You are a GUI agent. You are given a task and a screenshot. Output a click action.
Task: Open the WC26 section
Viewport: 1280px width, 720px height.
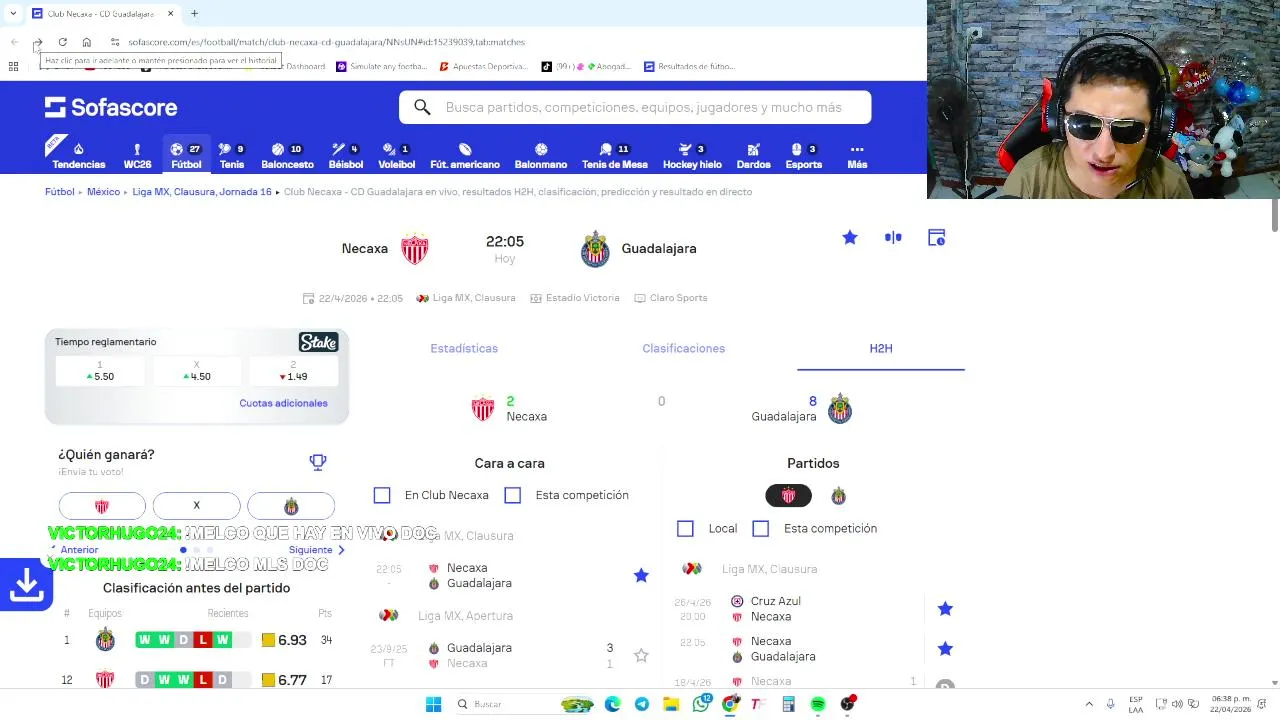[x=137, y=156]
